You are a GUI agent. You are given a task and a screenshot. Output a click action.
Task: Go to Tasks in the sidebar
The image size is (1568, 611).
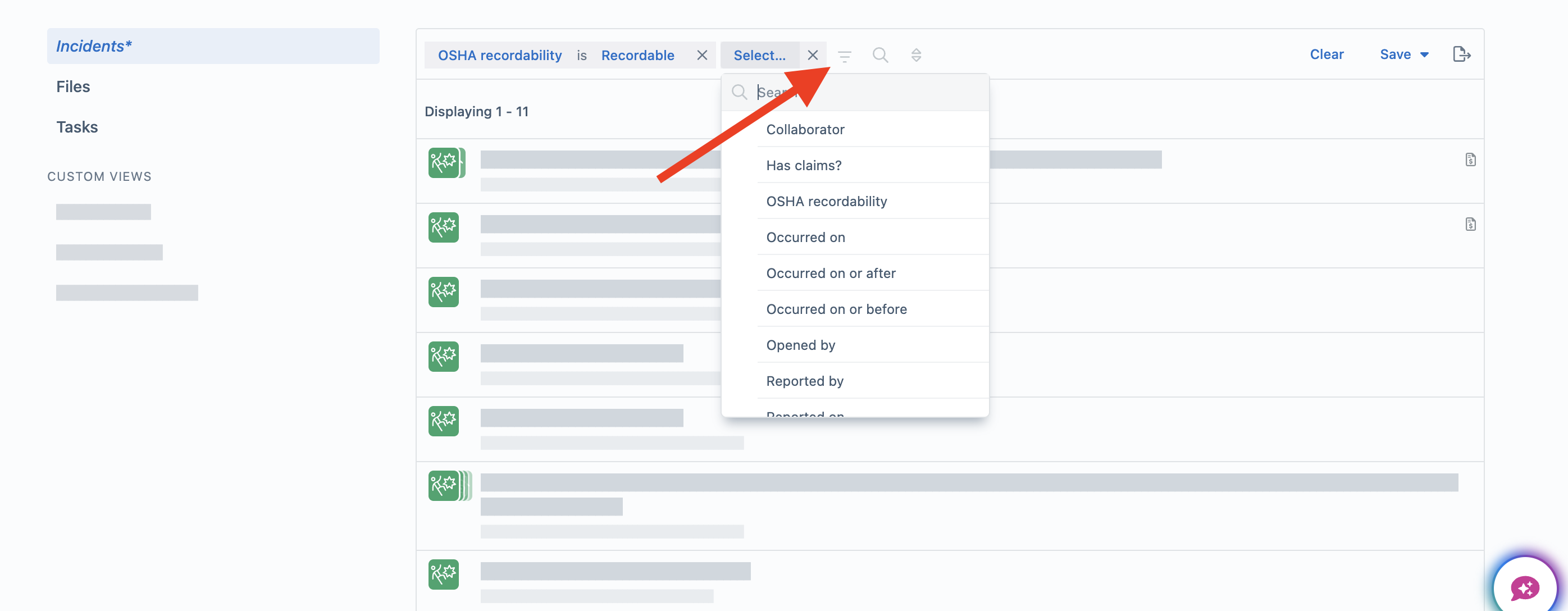(77, 126)
